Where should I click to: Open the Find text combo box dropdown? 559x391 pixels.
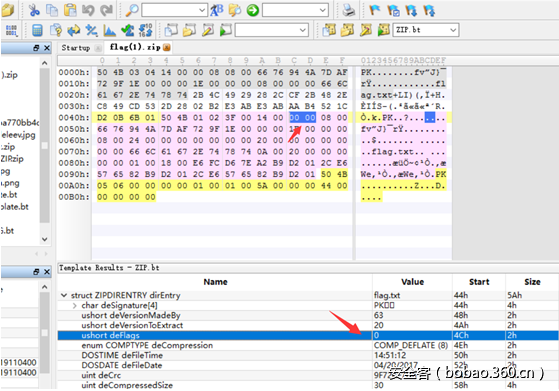click(202, 10)
